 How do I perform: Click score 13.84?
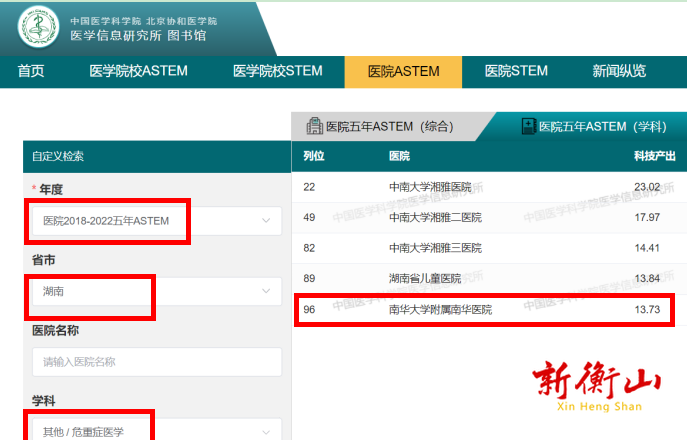(647, 278)
